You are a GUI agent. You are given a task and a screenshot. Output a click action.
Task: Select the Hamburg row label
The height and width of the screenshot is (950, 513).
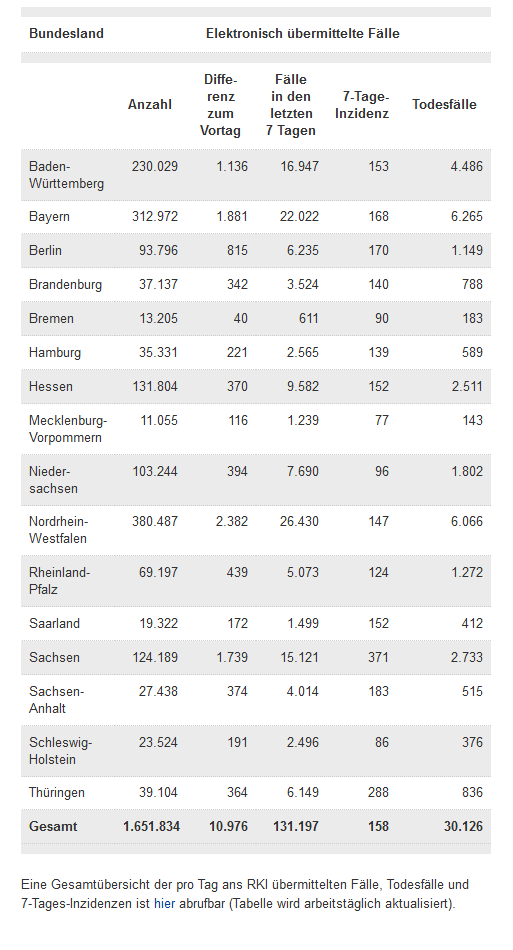coord(55,352)
